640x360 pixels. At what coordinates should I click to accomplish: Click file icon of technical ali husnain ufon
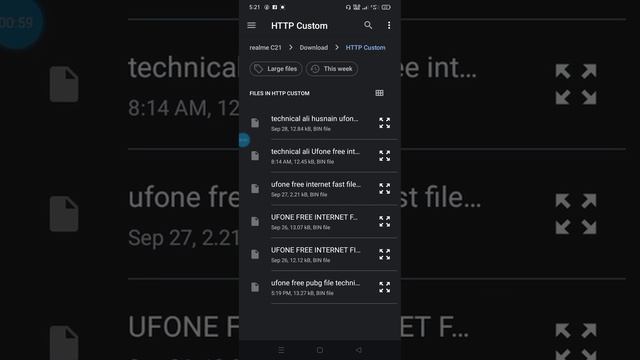[255, 123]
